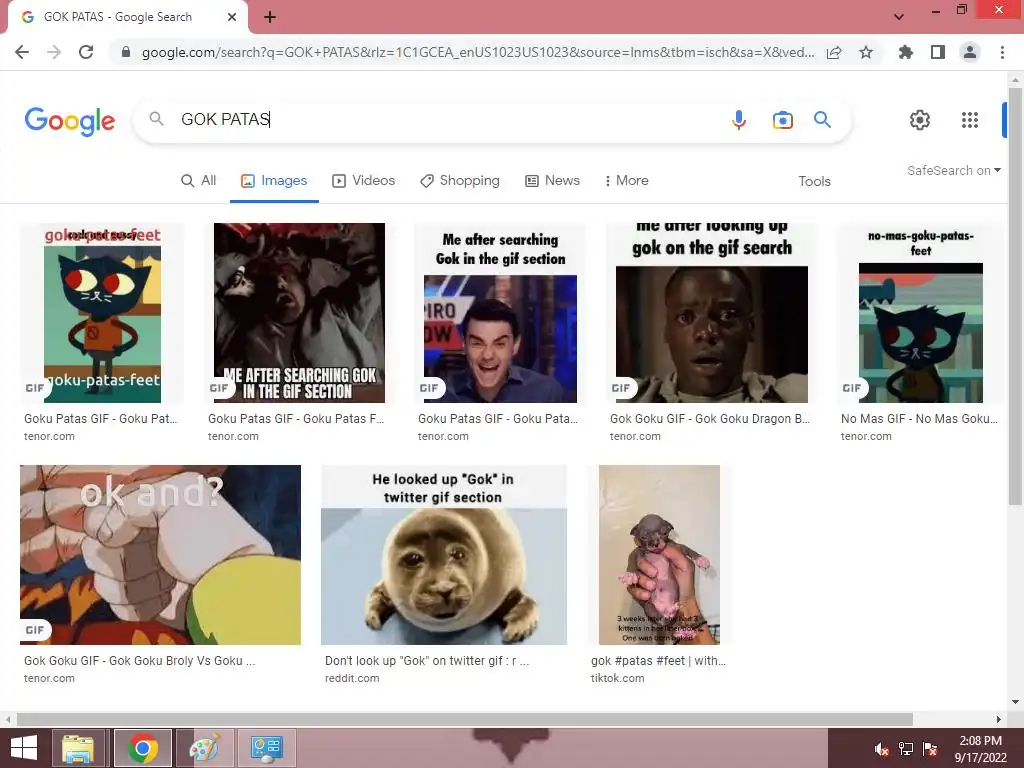The image size is (1024, 768).
Task: Click the muted volume tray icon
Action: click(882, 749)
